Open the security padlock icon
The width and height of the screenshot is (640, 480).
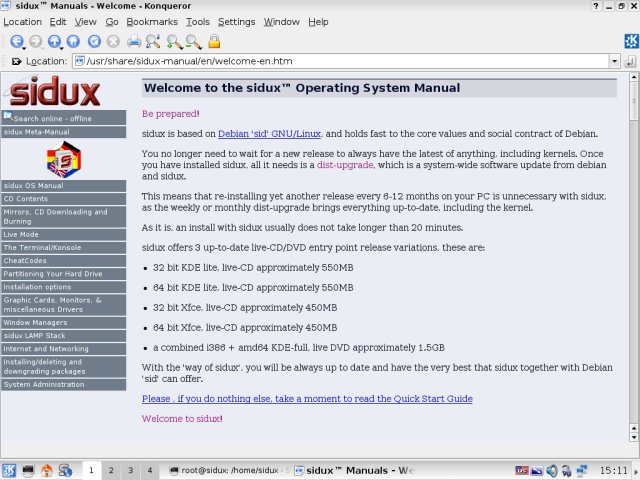(214, 42)
